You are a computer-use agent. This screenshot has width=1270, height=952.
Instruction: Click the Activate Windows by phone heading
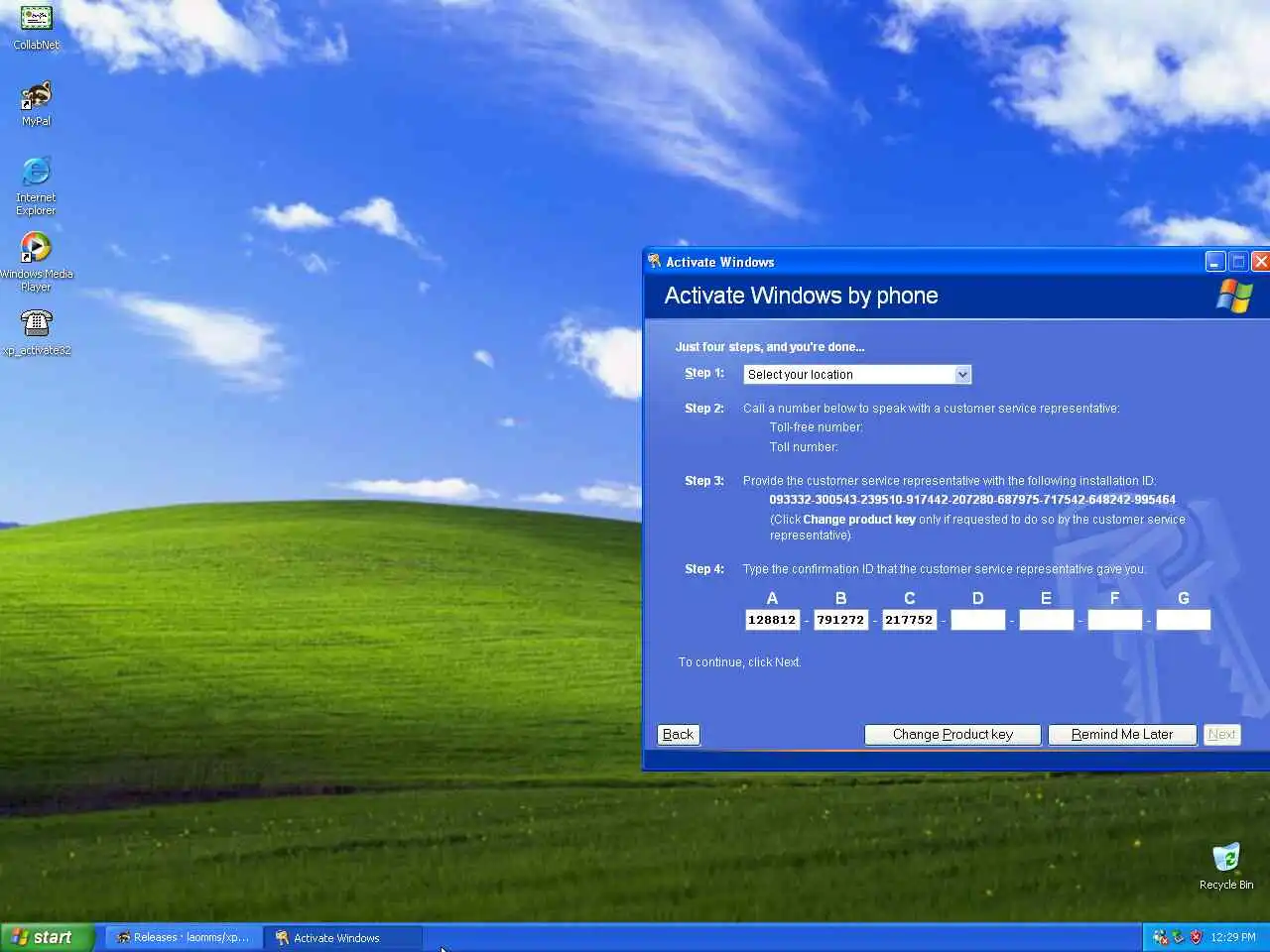click(x=801, y=296)
